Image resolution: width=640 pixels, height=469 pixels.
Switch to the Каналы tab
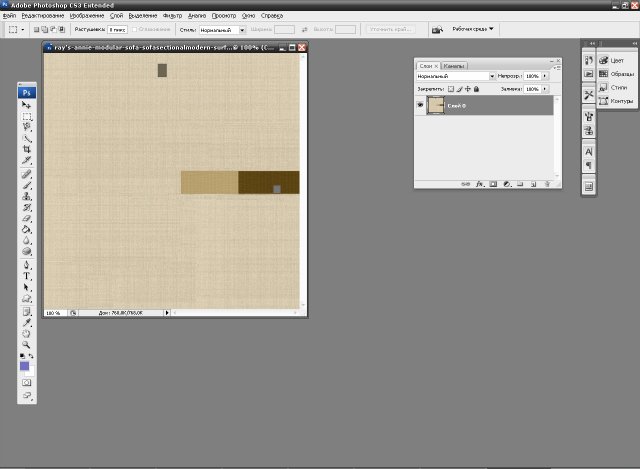tap(453, 65)
